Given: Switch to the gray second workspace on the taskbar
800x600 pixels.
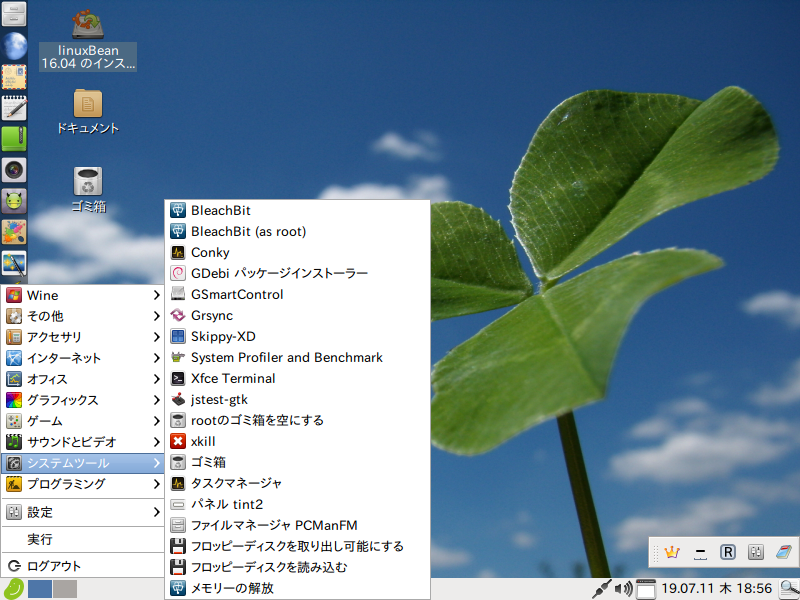Looking at the screenshot, I should coord(65,589).
